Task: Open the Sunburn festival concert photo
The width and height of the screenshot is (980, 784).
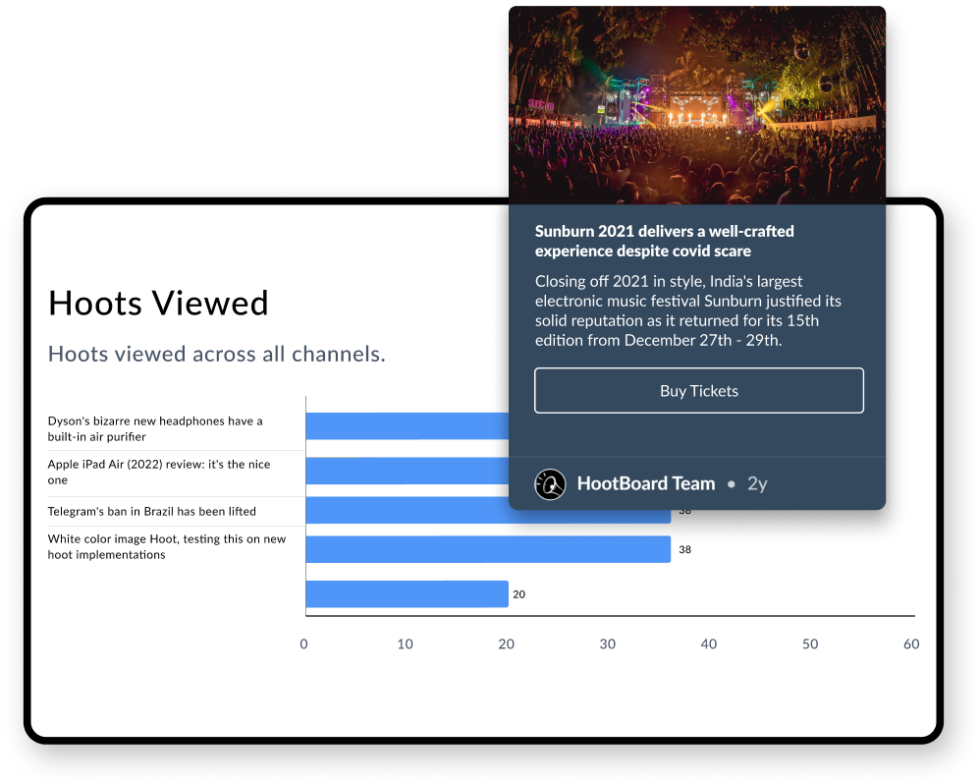Action: tap(697, 105)
